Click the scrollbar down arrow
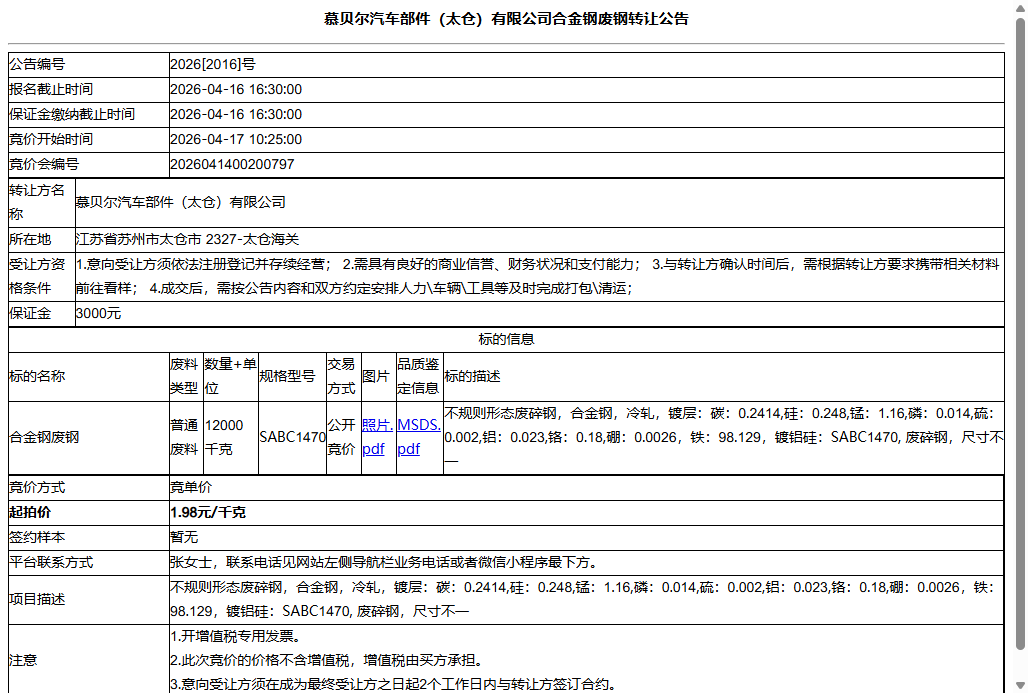This screenshot has height=693, width=1028. tap(1020, 685)
